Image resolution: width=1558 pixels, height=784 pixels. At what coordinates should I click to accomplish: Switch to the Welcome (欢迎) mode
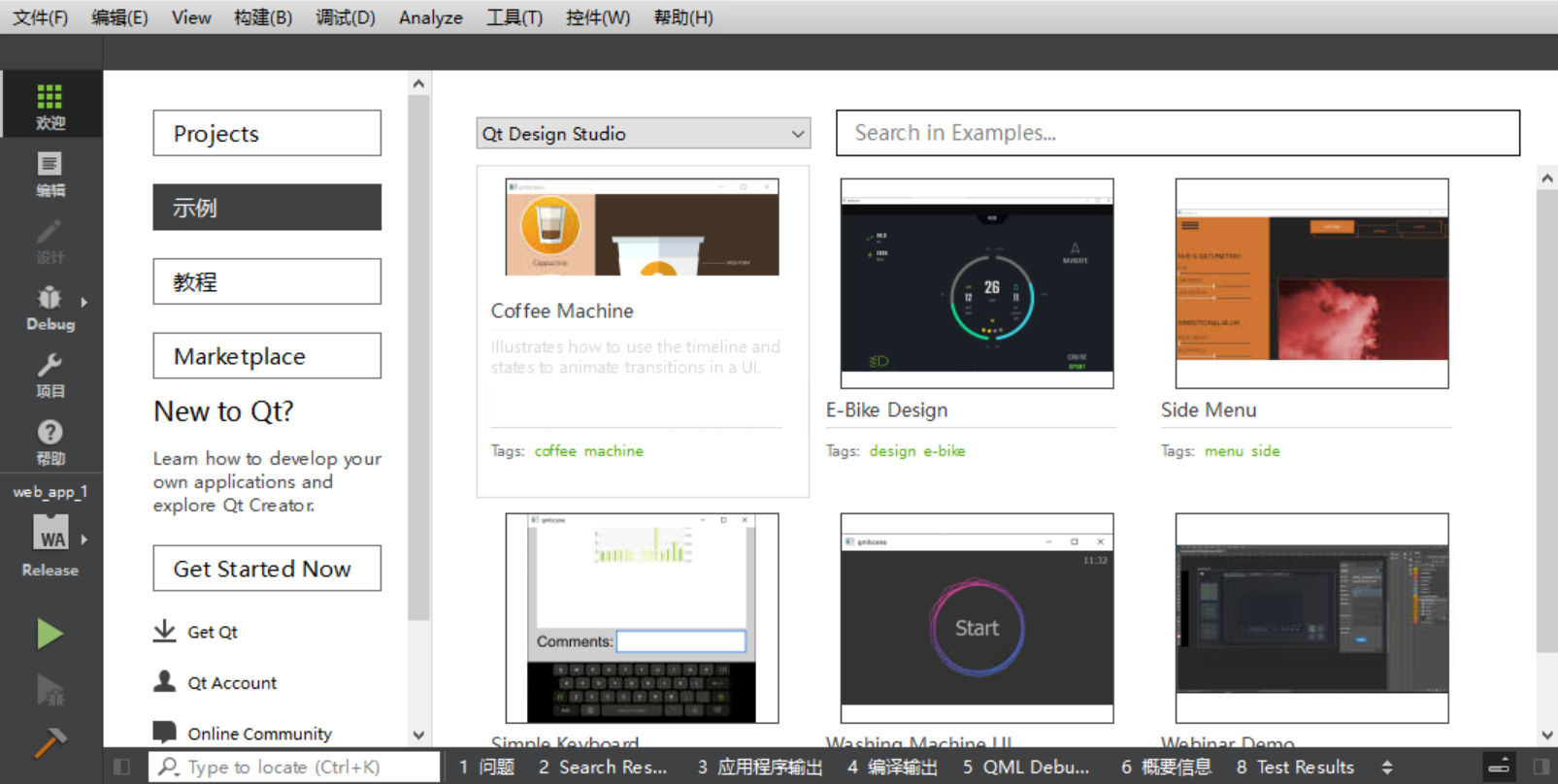click(x=50, y=104)
